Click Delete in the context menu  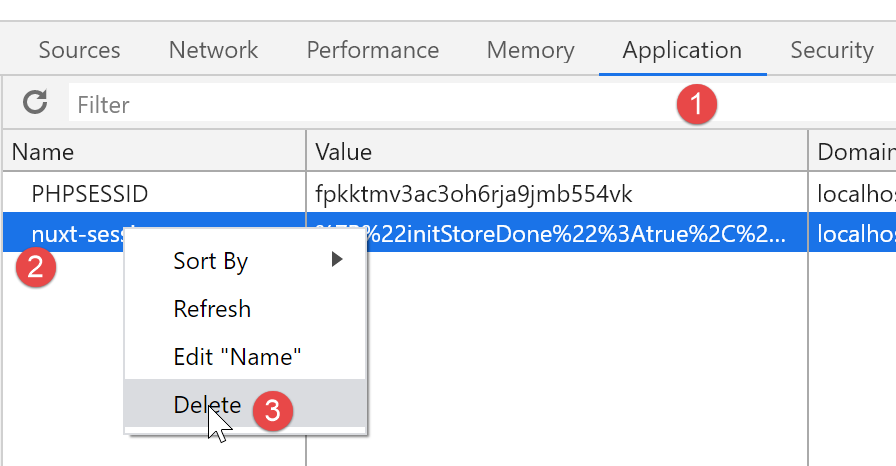click(x=208, y=405)
